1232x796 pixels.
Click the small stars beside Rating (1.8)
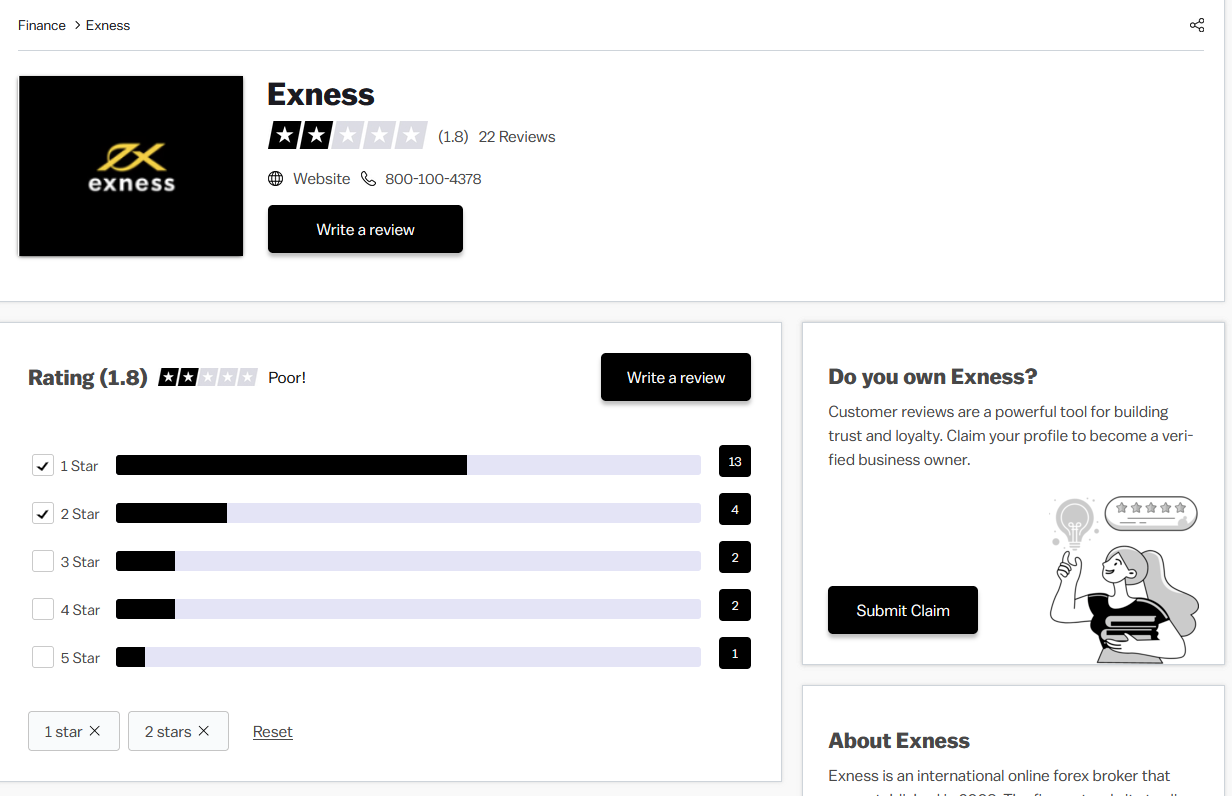[208, 378]
